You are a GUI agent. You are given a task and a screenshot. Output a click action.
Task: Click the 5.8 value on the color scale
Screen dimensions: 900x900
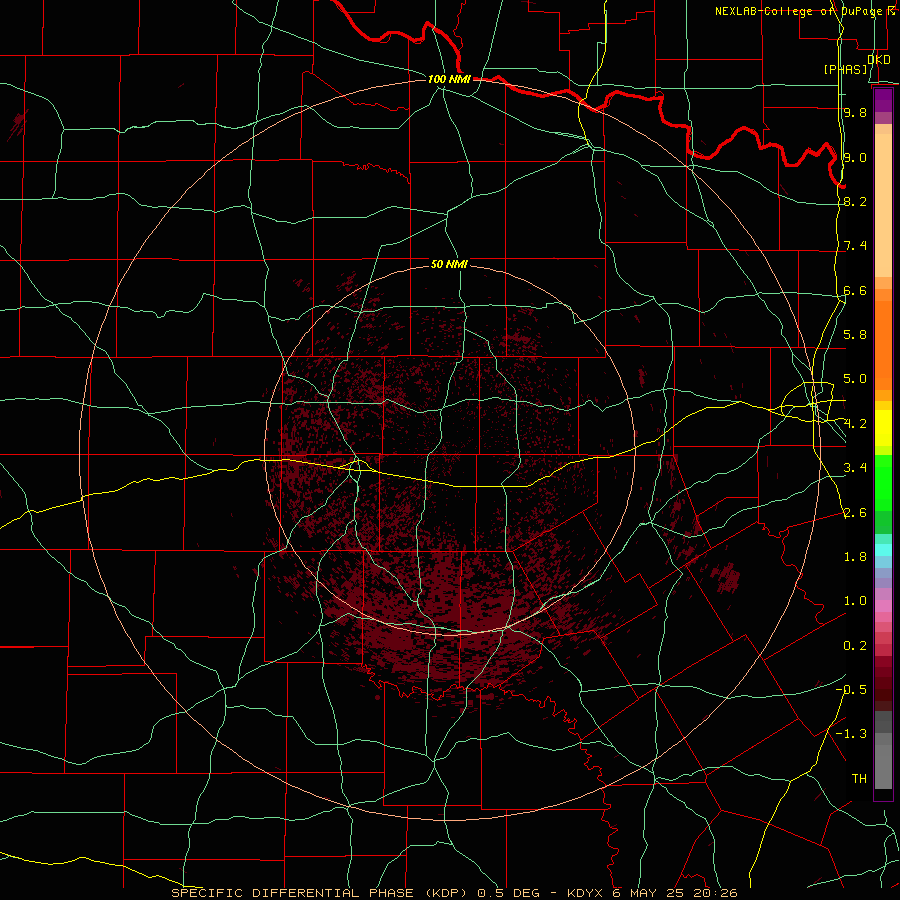(x=855, y=335)
